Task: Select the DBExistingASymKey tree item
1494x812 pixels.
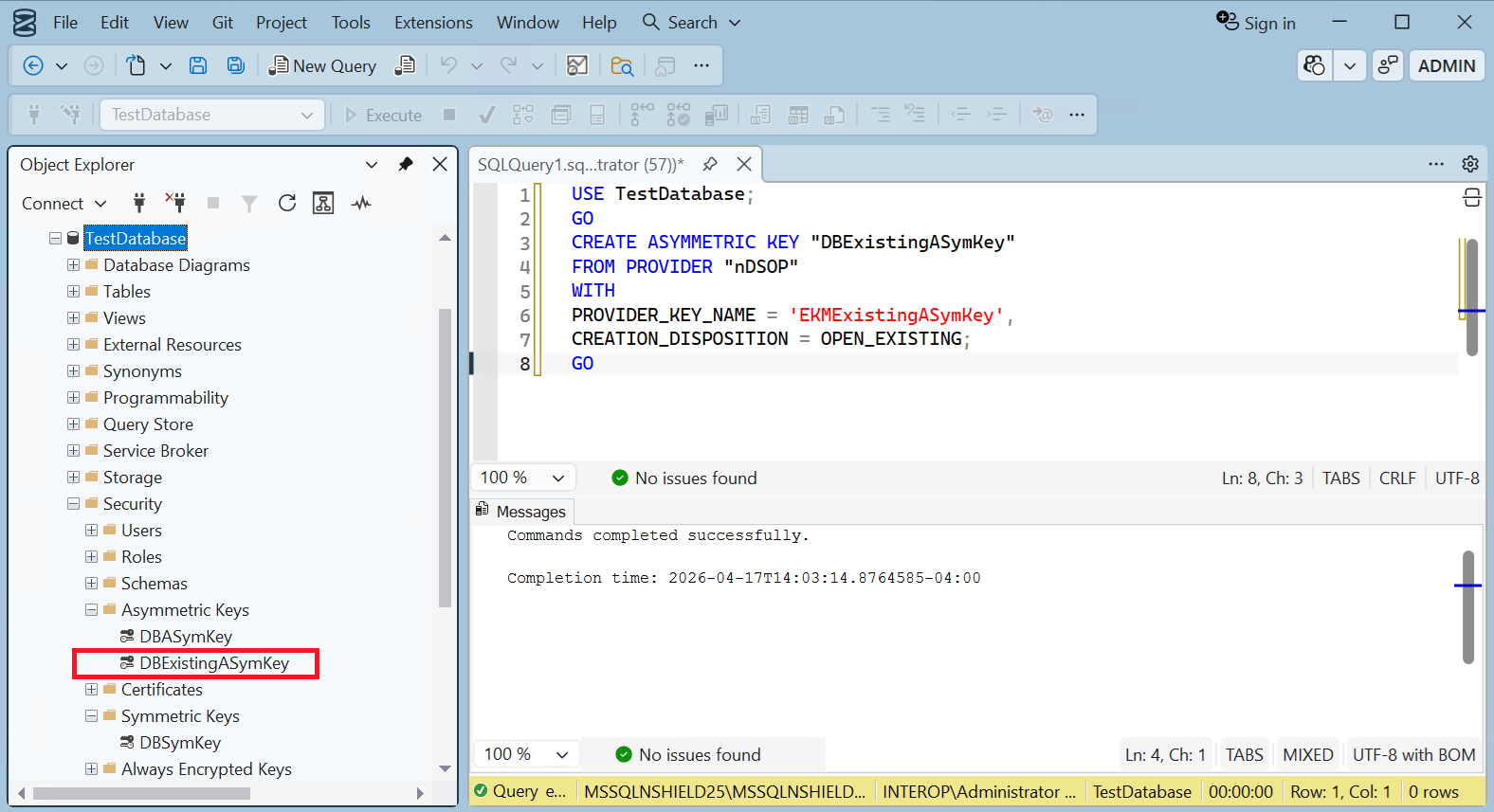Action: coord(213,663)
